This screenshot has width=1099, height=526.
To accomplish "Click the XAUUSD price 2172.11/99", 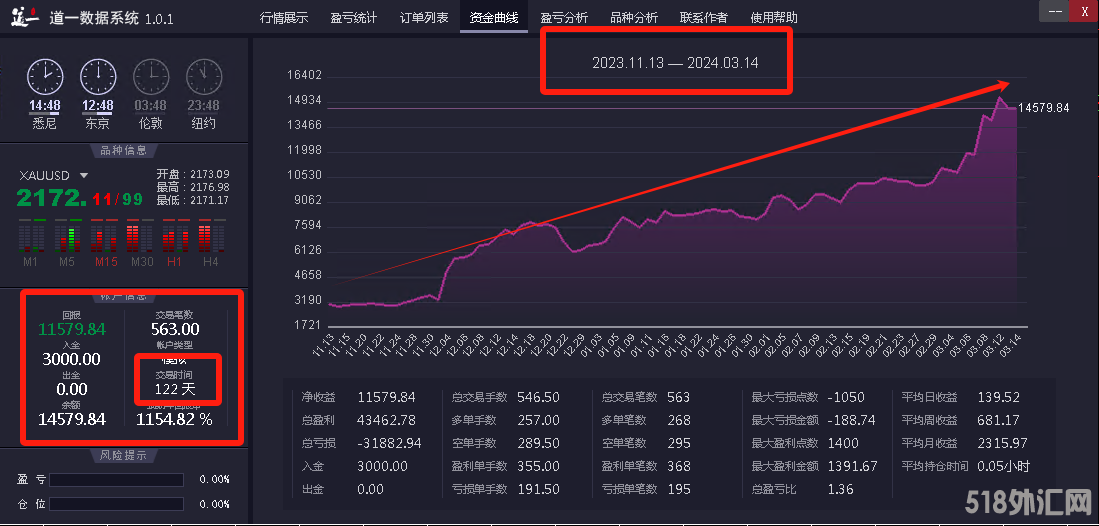I will pos(79,199).
